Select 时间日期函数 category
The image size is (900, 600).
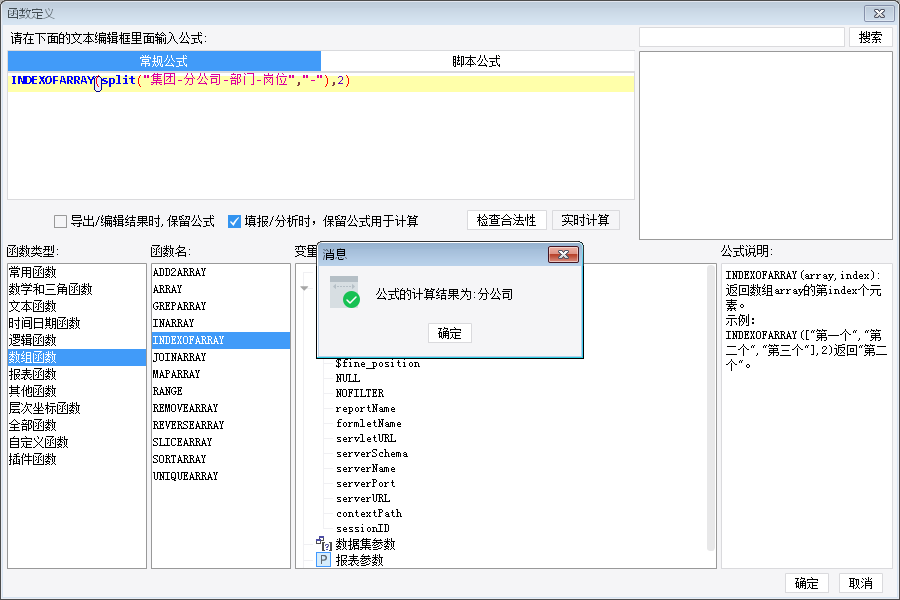click(76, 323)
